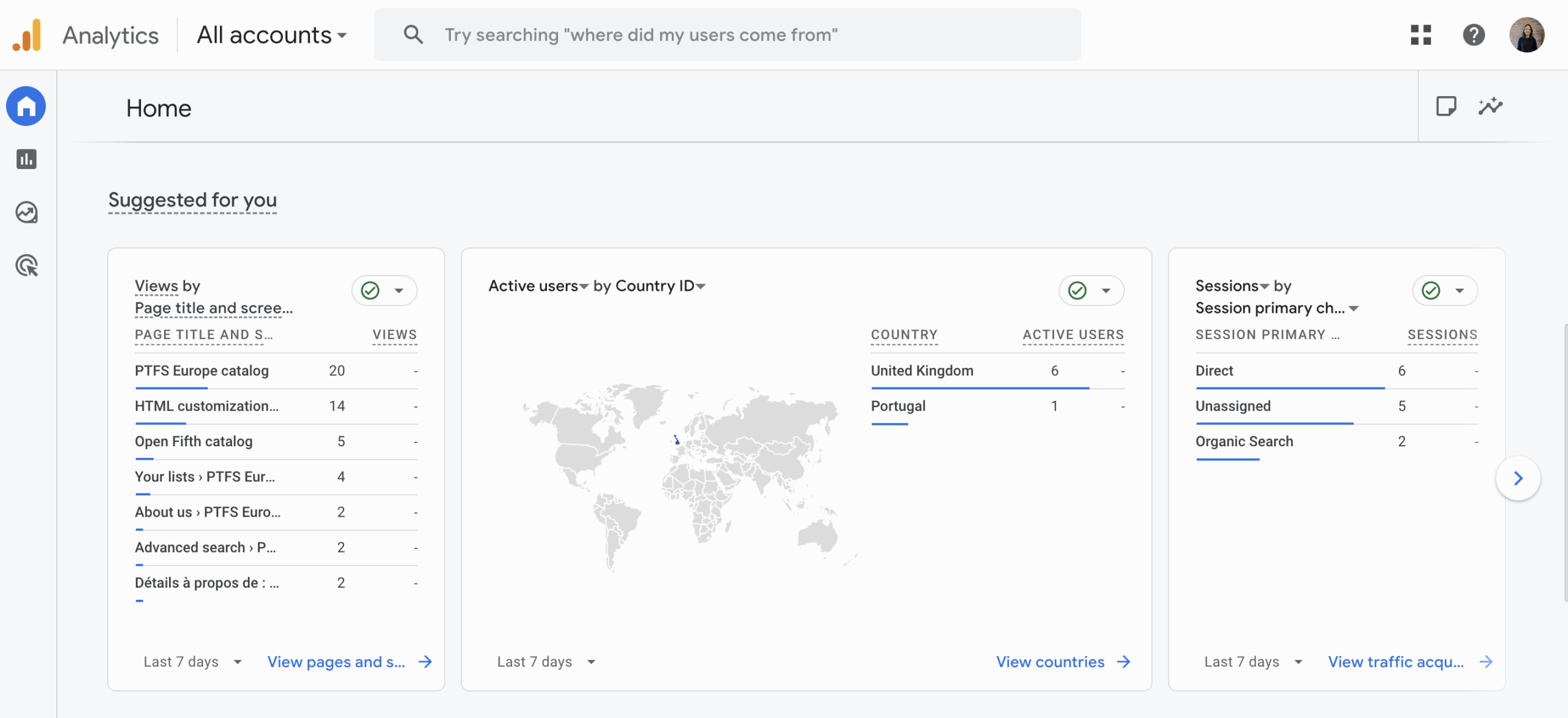Select the About us › PTFS Euro... row
Screen dimensions: 1568x718
click(x=276, y=512)
